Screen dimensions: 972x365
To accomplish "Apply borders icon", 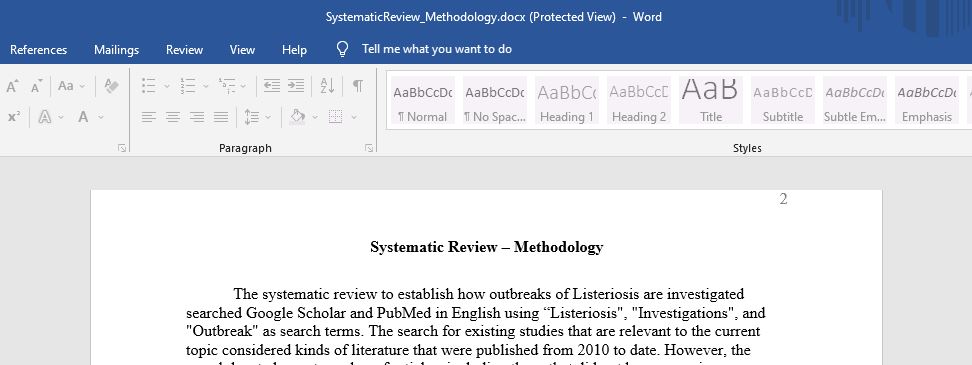I will 335,117.
